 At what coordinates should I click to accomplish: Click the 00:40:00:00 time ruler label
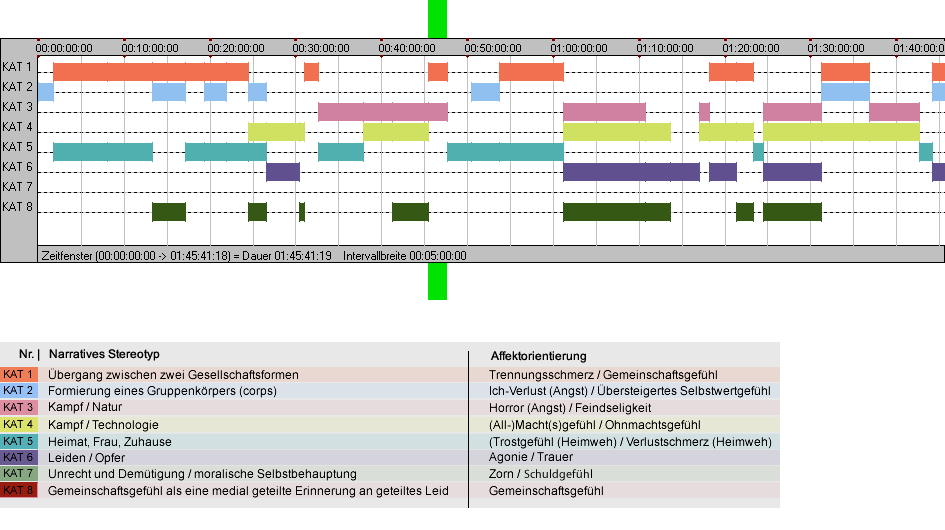[407, 48]
